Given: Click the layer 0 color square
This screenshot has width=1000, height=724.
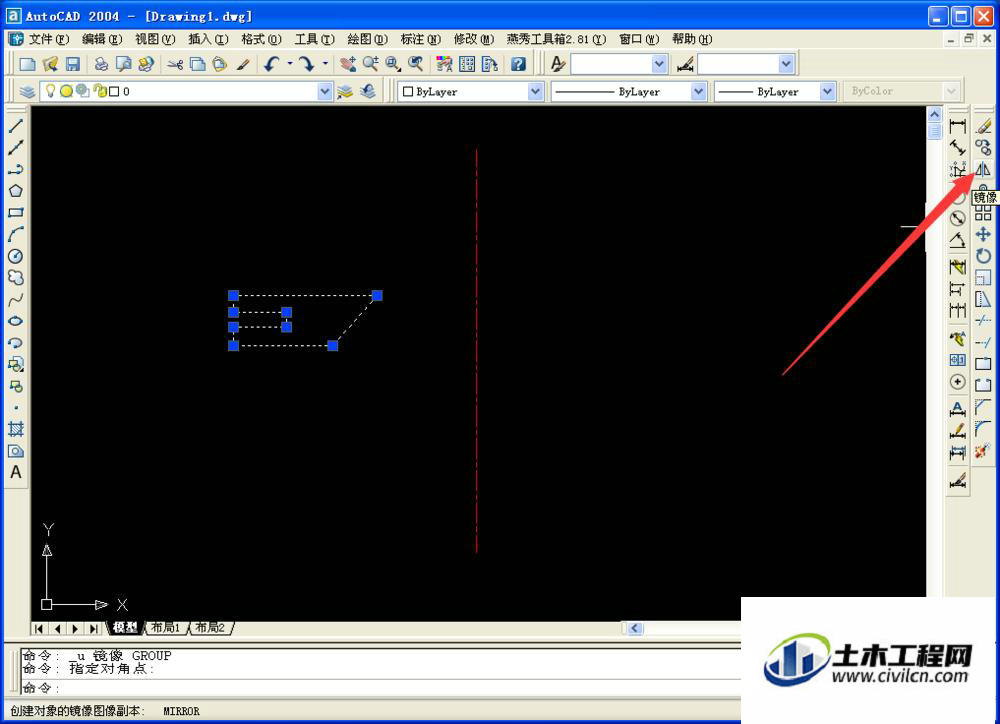Looking at the screenshot, I should [114, 91].
